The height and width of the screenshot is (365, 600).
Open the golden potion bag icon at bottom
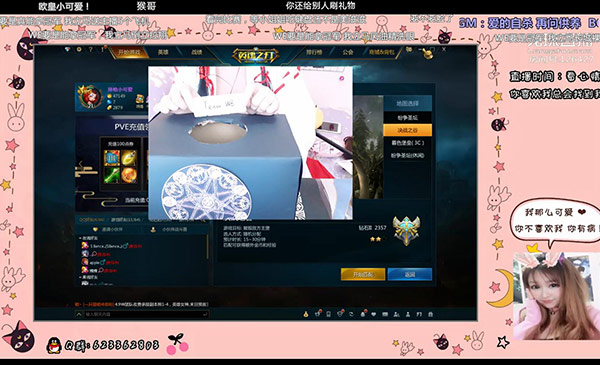coord(306,314)
